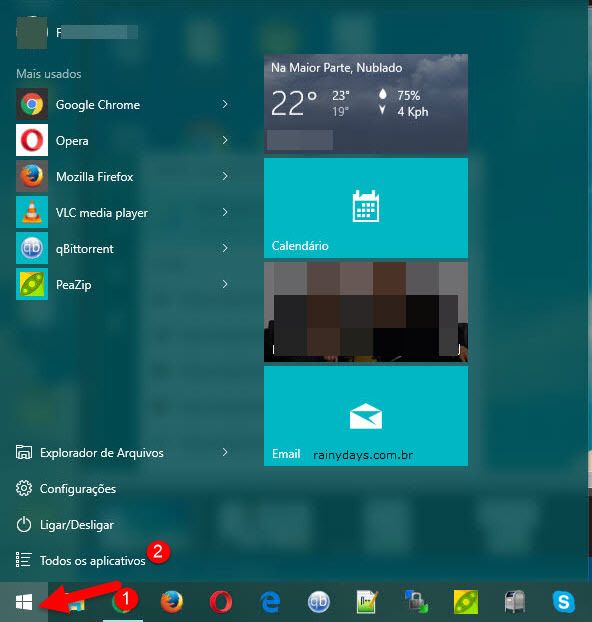592x622 pixels.
Task: Click the Windows Start button
Action: [x=24, y=602]
